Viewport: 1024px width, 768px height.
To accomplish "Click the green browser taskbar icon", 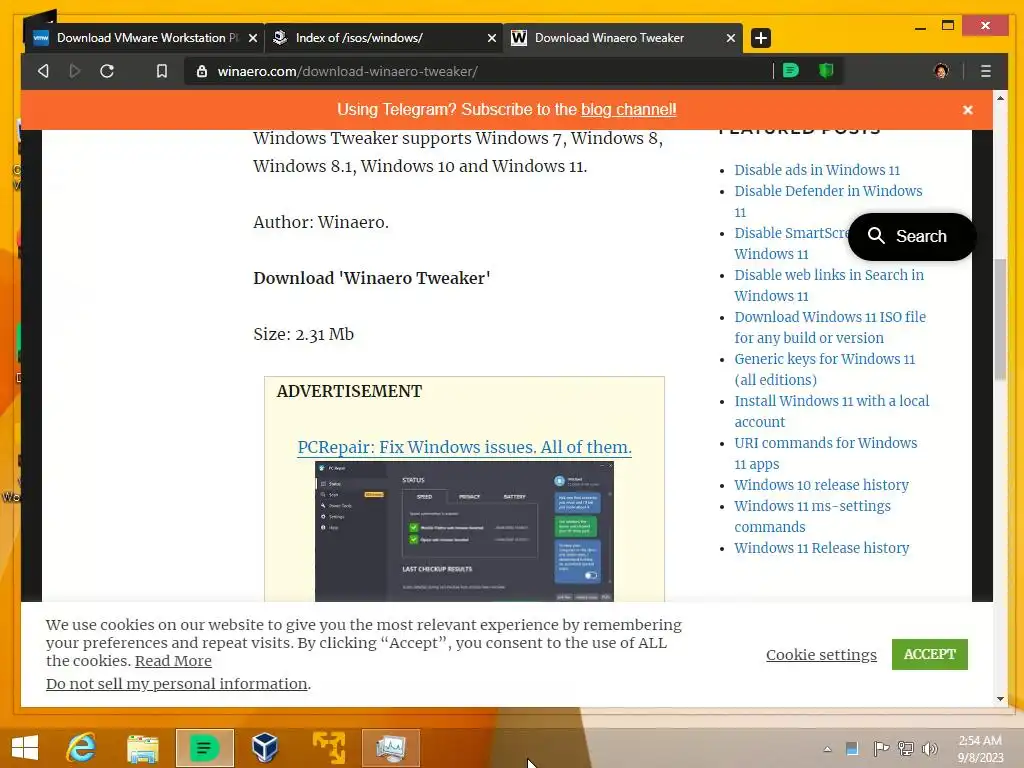I will [204, 748].
